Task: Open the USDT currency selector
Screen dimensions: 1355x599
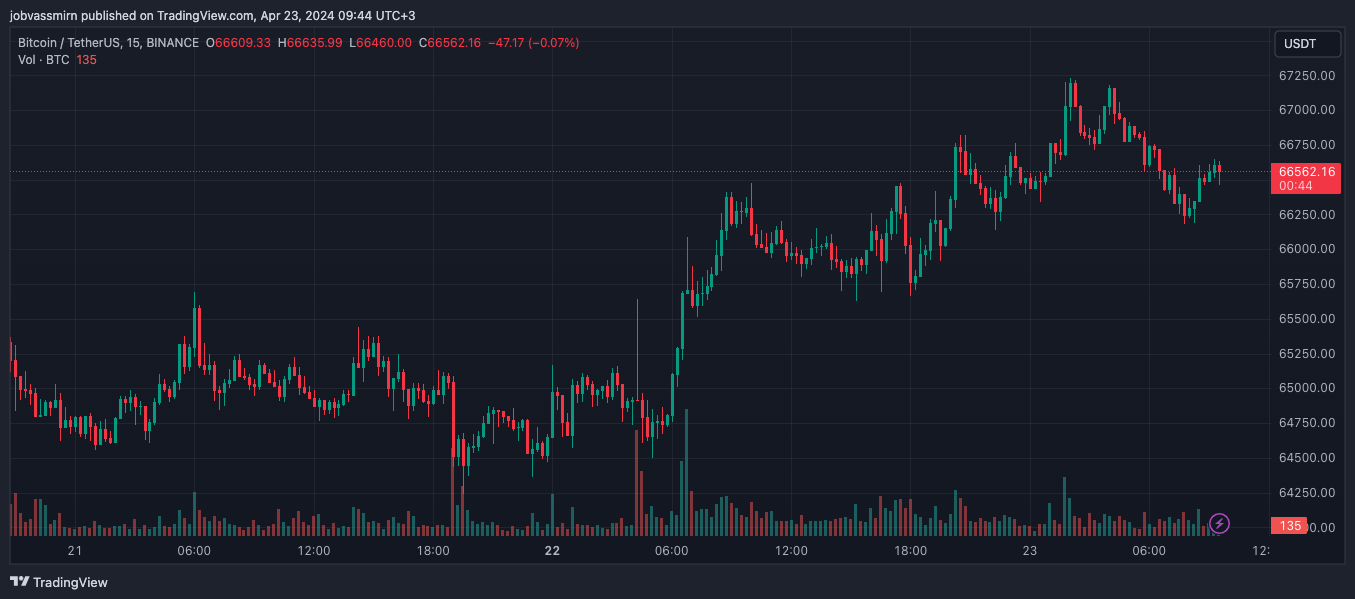Action: tap(1300, 44)
